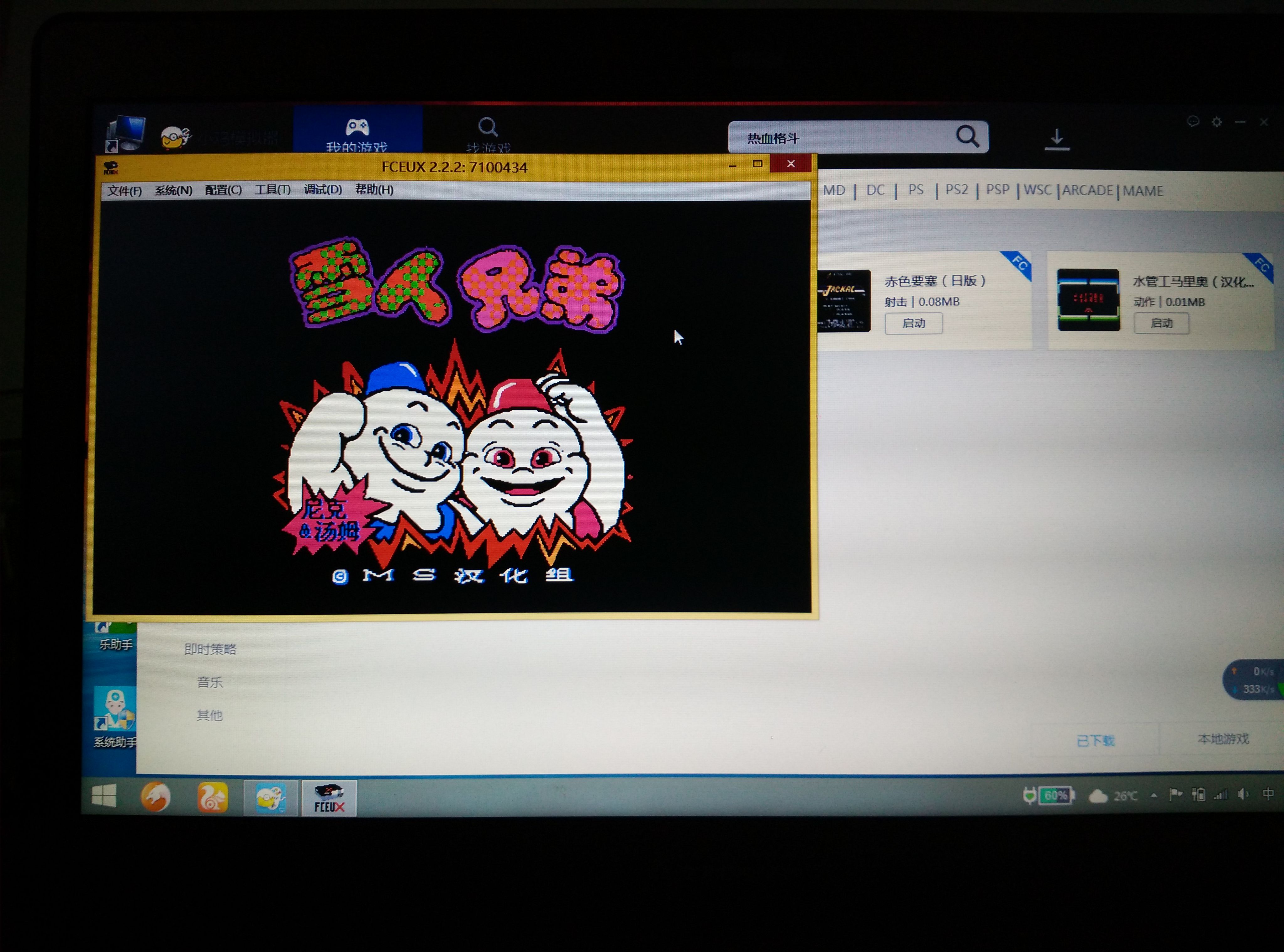Open the downloads arrow icon
Screen dimensions: 1284x952
(x=1057, y=140)
